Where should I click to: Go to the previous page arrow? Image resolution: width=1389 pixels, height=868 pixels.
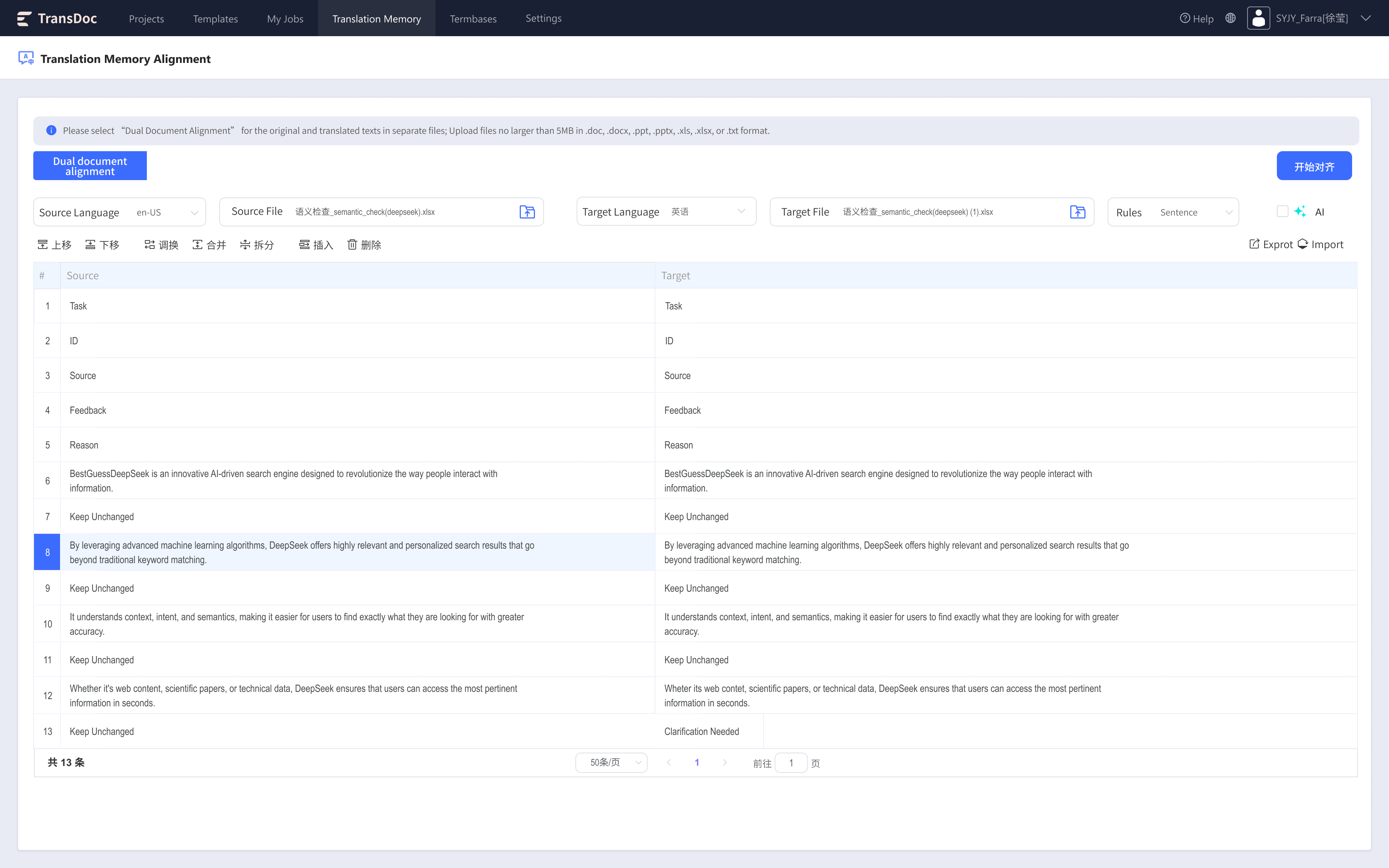click(x=669, y=762)
